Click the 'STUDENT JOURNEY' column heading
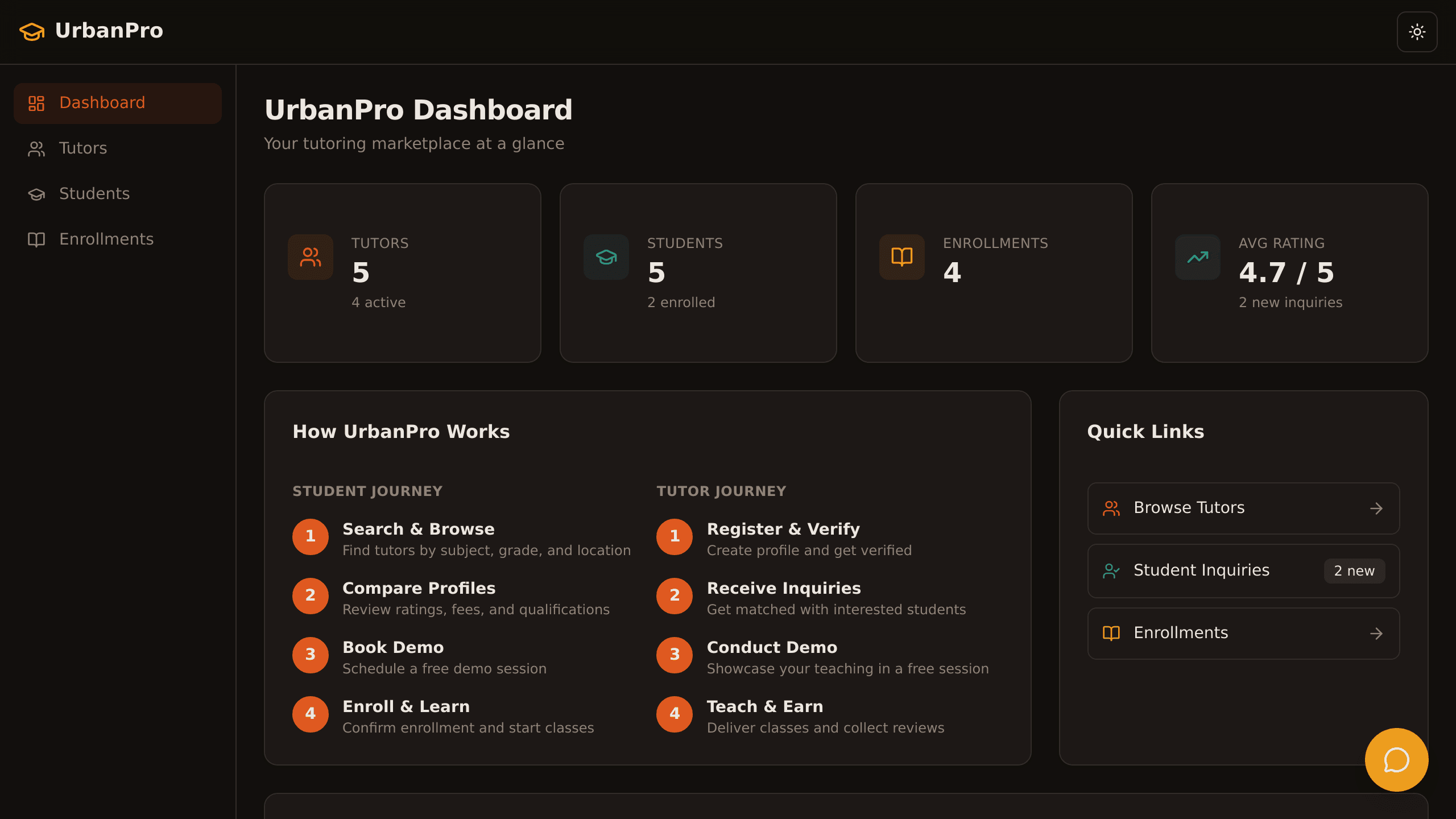This screenshot has height=819, width=1456. coord(367,491)
